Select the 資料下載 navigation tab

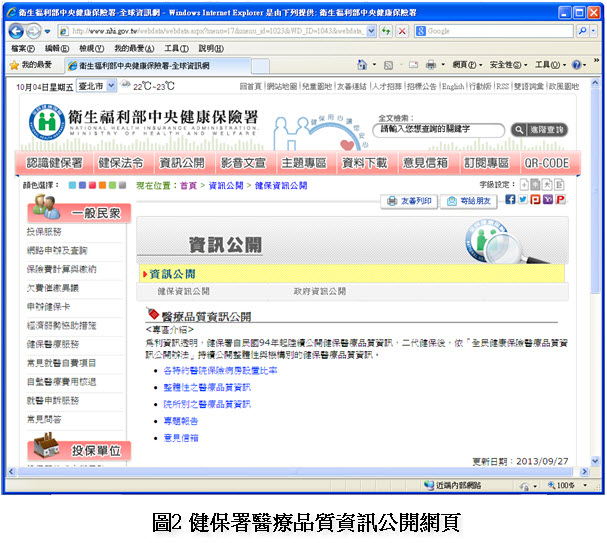(x=364, y=163)
